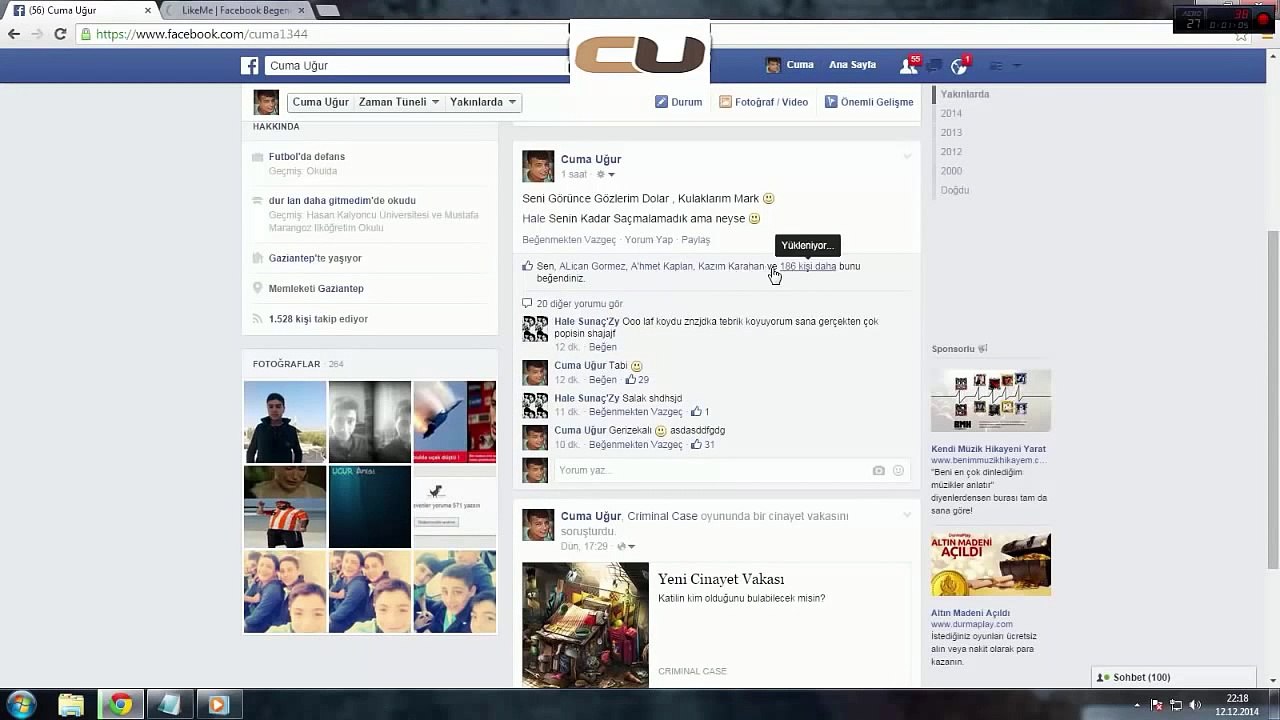The height and width of the screenshot is (720, 1280).
Task: Click like thumb icon showing 31
Action: (x=696, y=444)
